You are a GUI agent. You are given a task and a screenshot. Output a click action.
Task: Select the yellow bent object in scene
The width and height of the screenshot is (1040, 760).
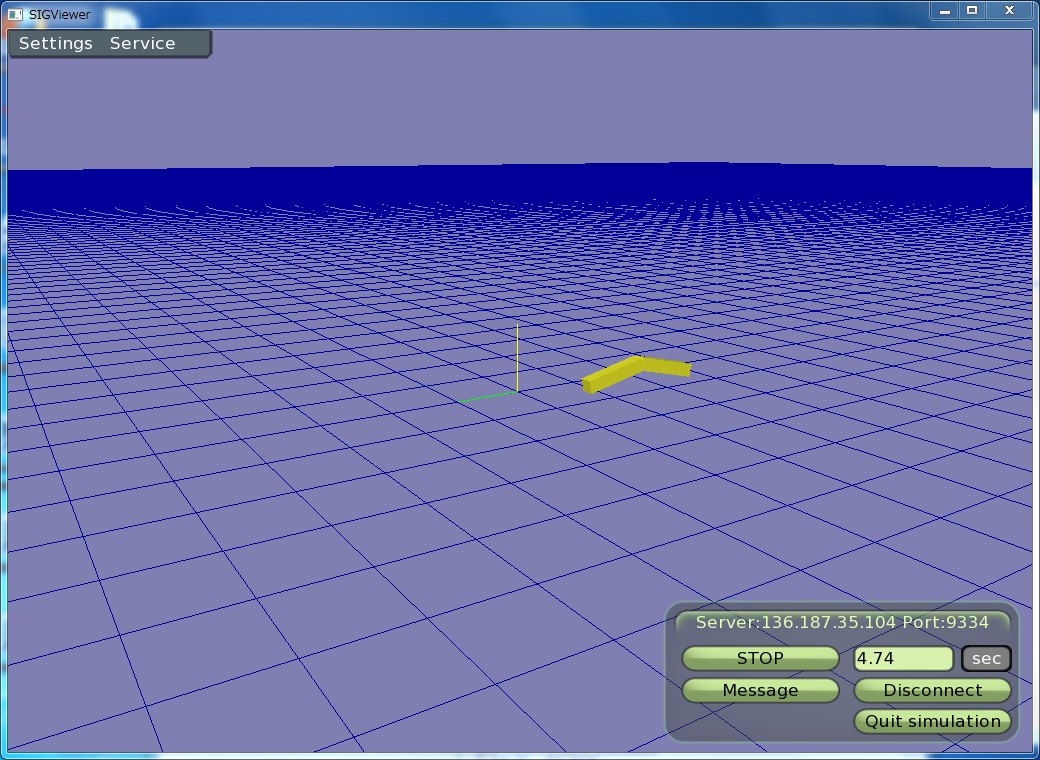pos(633,372)
